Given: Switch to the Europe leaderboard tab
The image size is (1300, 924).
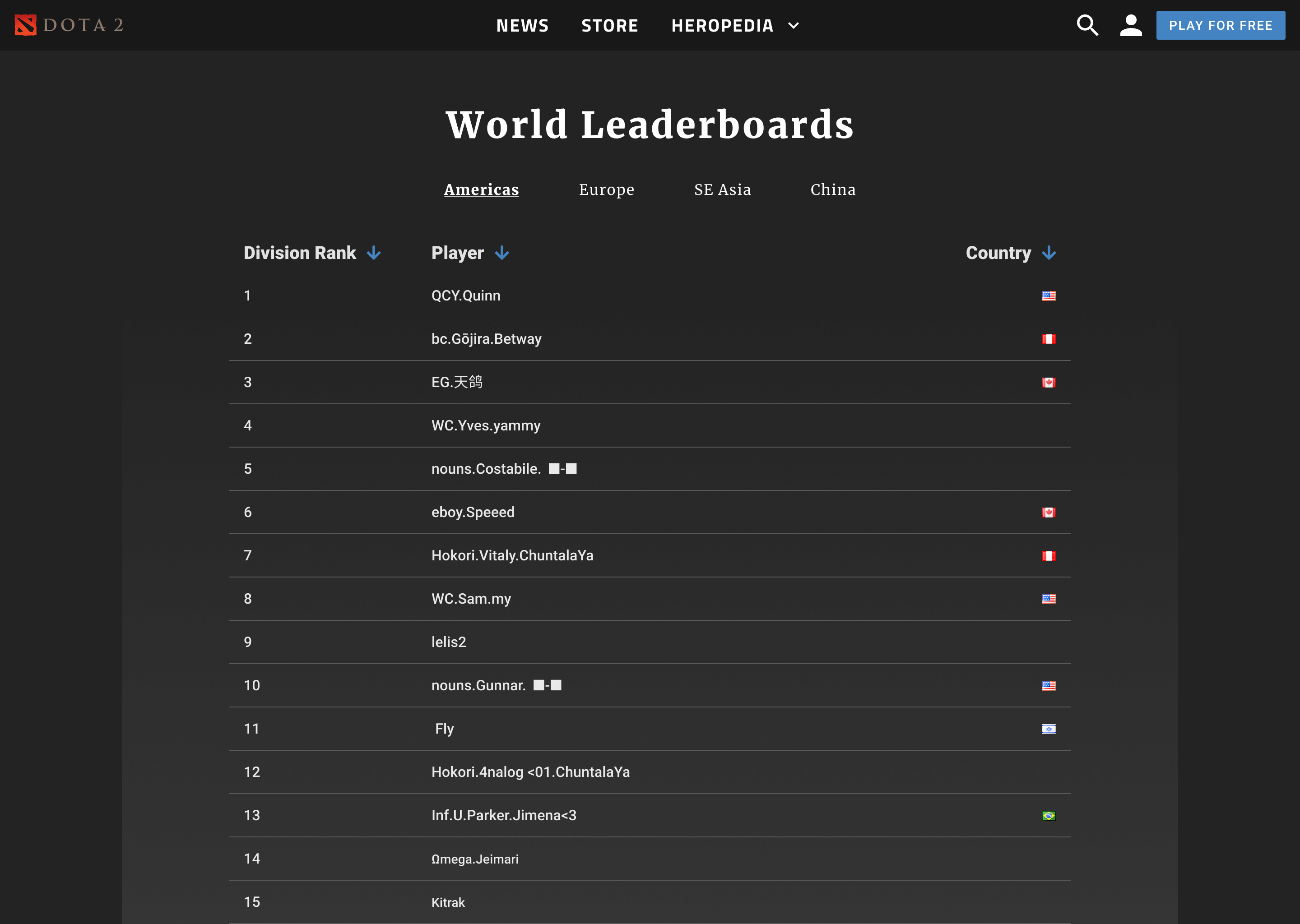Looking at the screenshot, I should coord(606,189).
